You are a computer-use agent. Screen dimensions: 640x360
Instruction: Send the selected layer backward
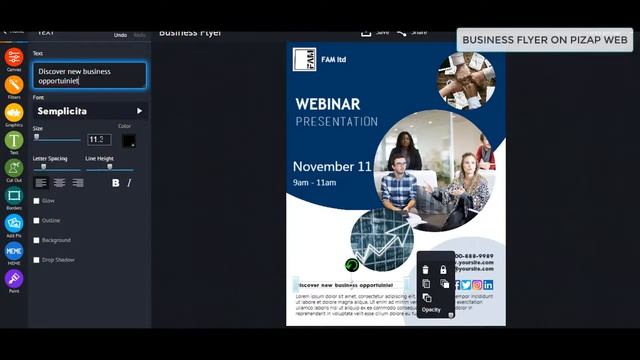[427, 298]
